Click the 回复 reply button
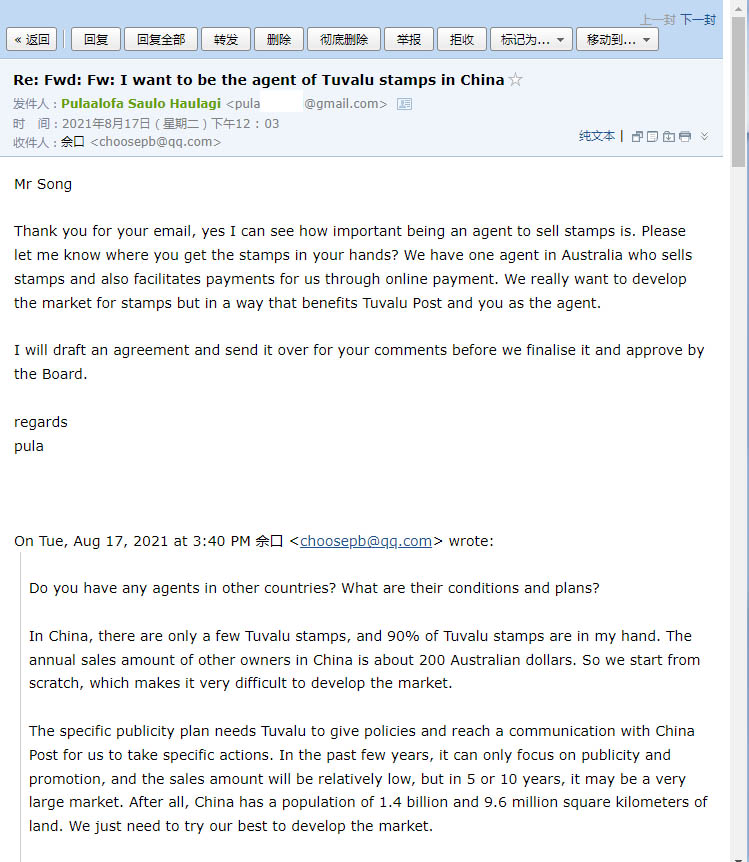749x862 pixels. [96, 40]
